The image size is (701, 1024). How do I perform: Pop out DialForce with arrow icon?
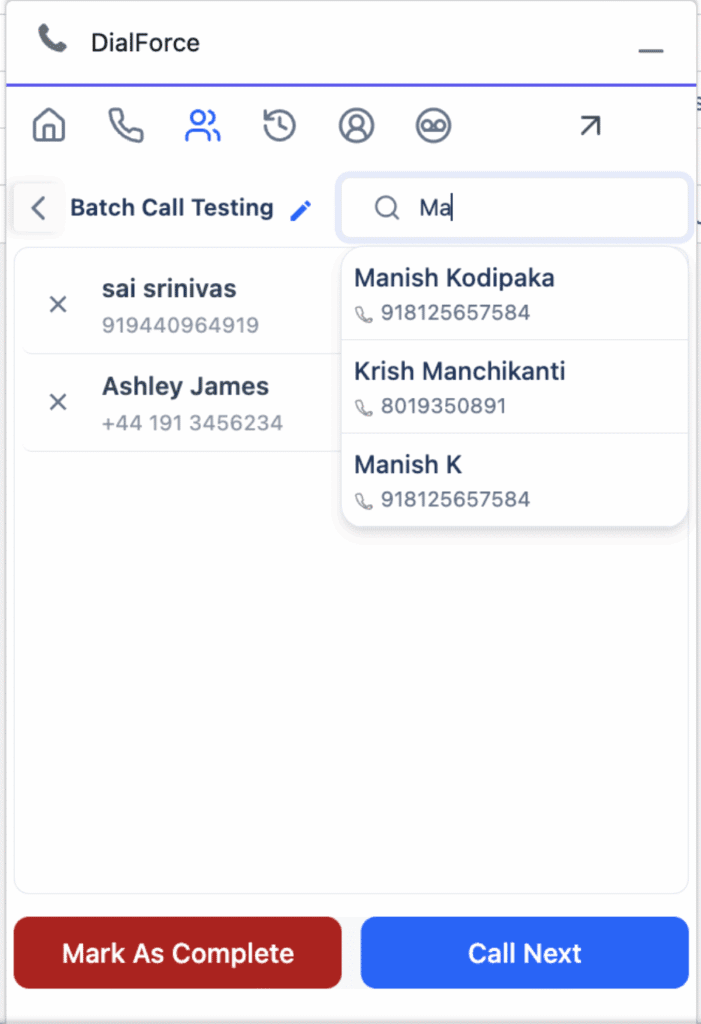tap(590, 126)
